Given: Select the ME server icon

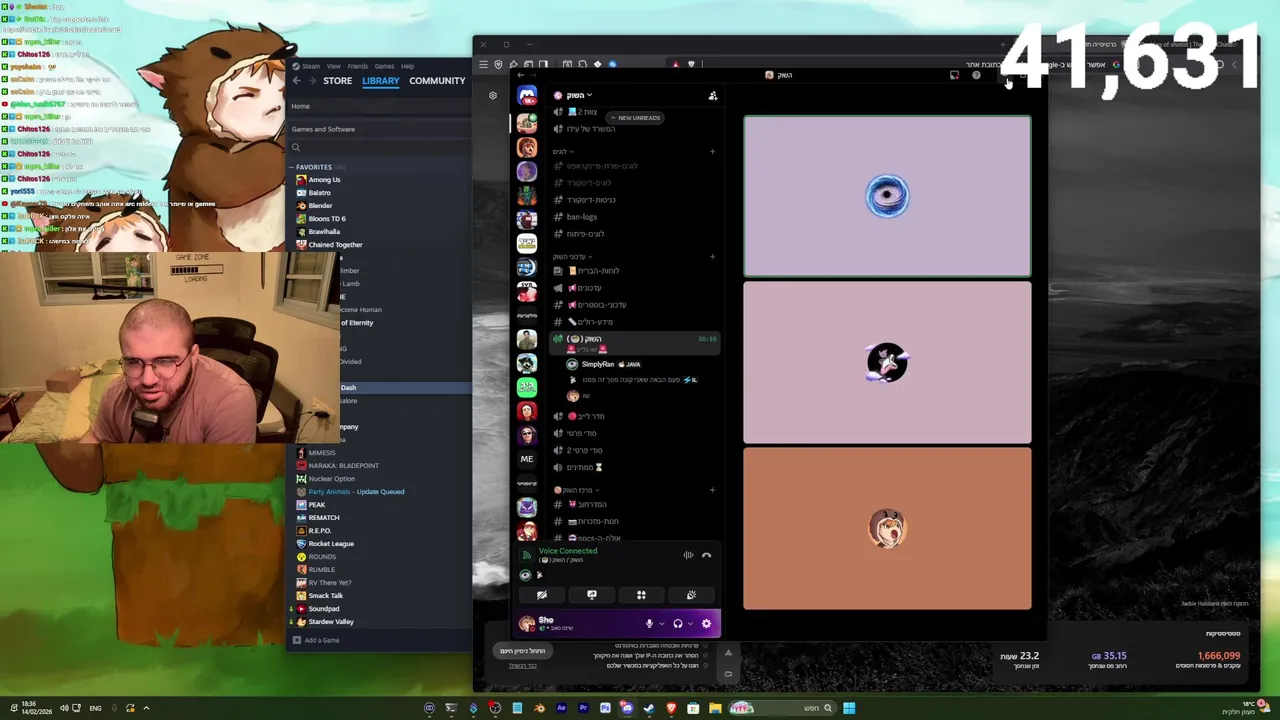Looking at the screenshot, I should (527, 459).
